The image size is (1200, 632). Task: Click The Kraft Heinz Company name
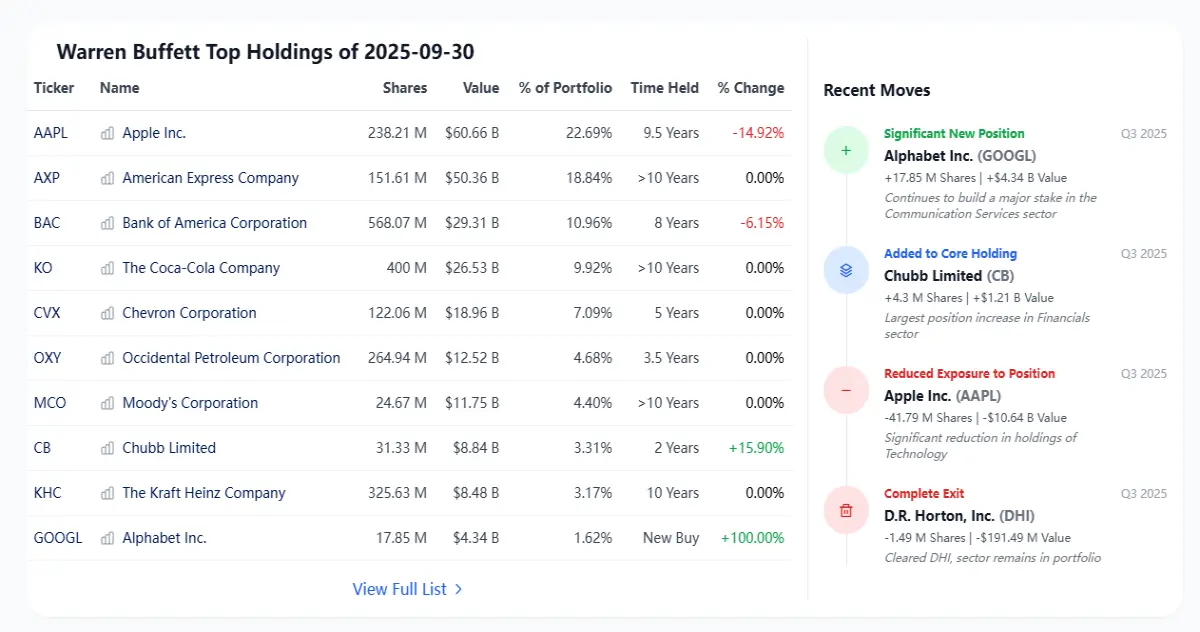pyautogui.click(x=204, y=493)
